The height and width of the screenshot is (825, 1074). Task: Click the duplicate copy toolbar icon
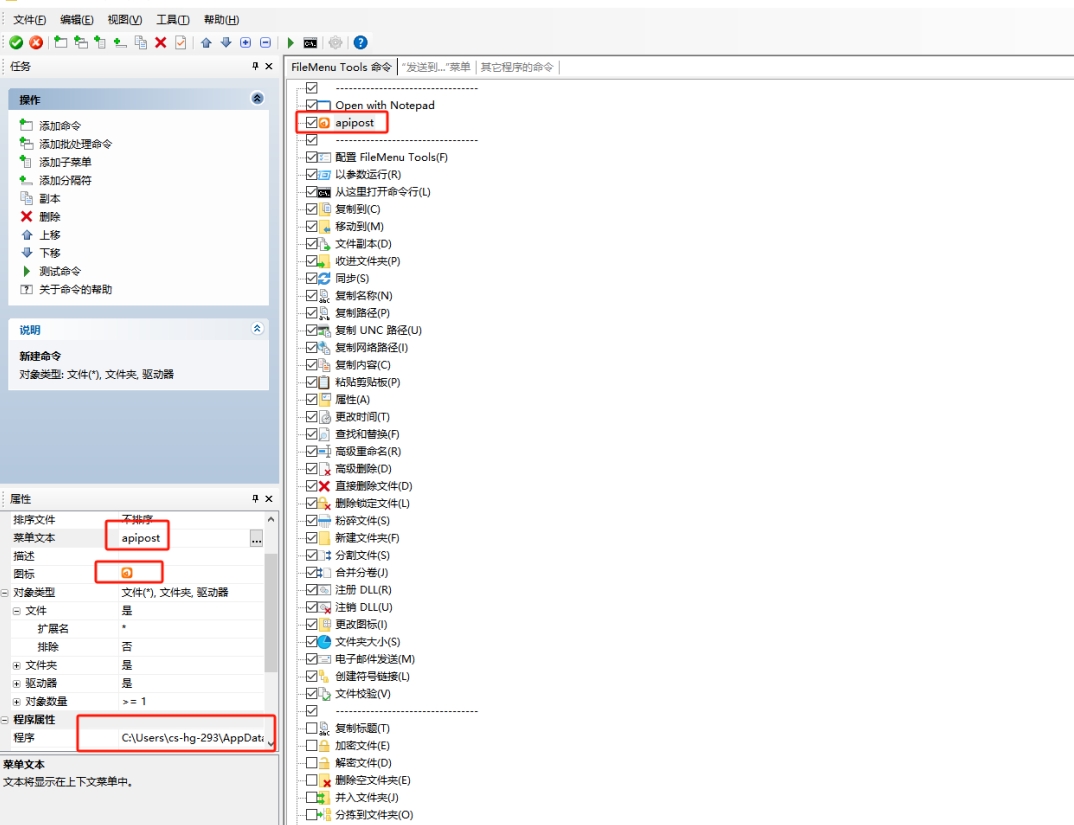coord(140,42)
